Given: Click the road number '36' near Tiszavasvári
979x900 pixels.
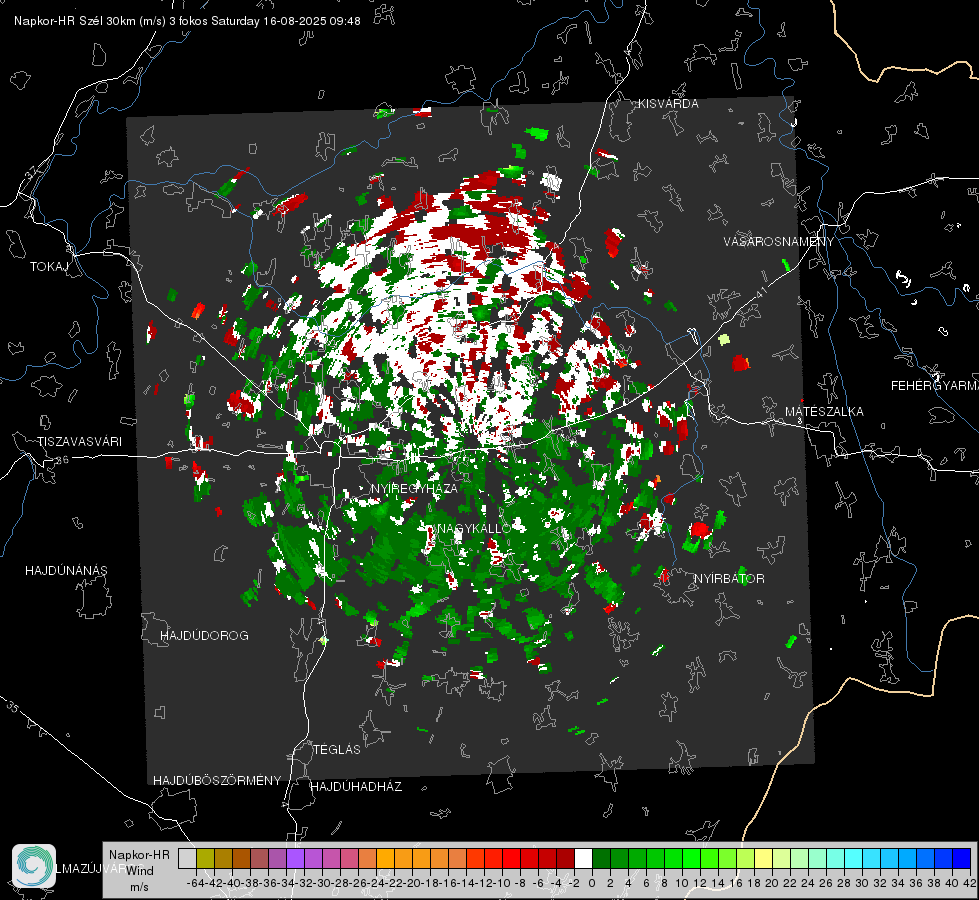Looking at the screenshot, I should coord(62,460).
